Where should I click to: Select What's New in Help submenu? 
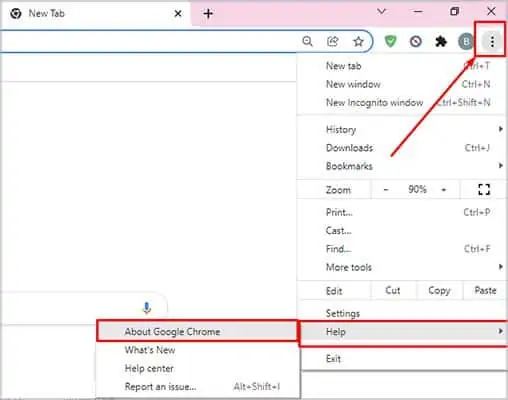tap(198, 350)
